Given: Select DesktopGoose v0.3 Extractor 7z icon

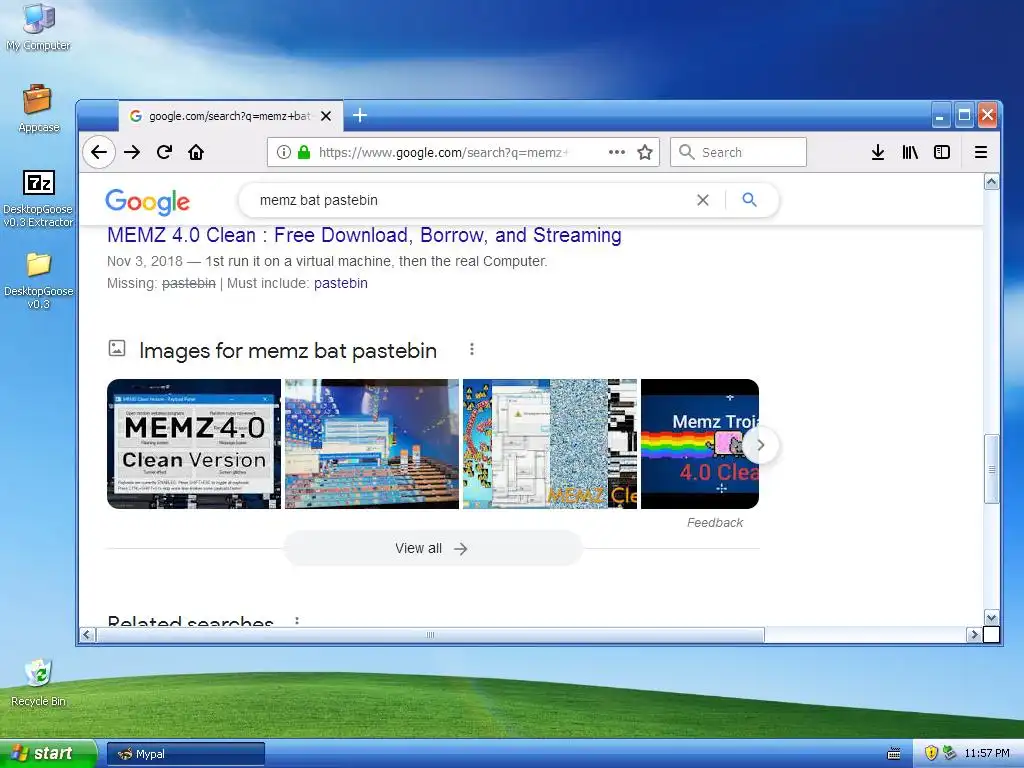Looking at the screenshot, I should (x=39, y=199).
